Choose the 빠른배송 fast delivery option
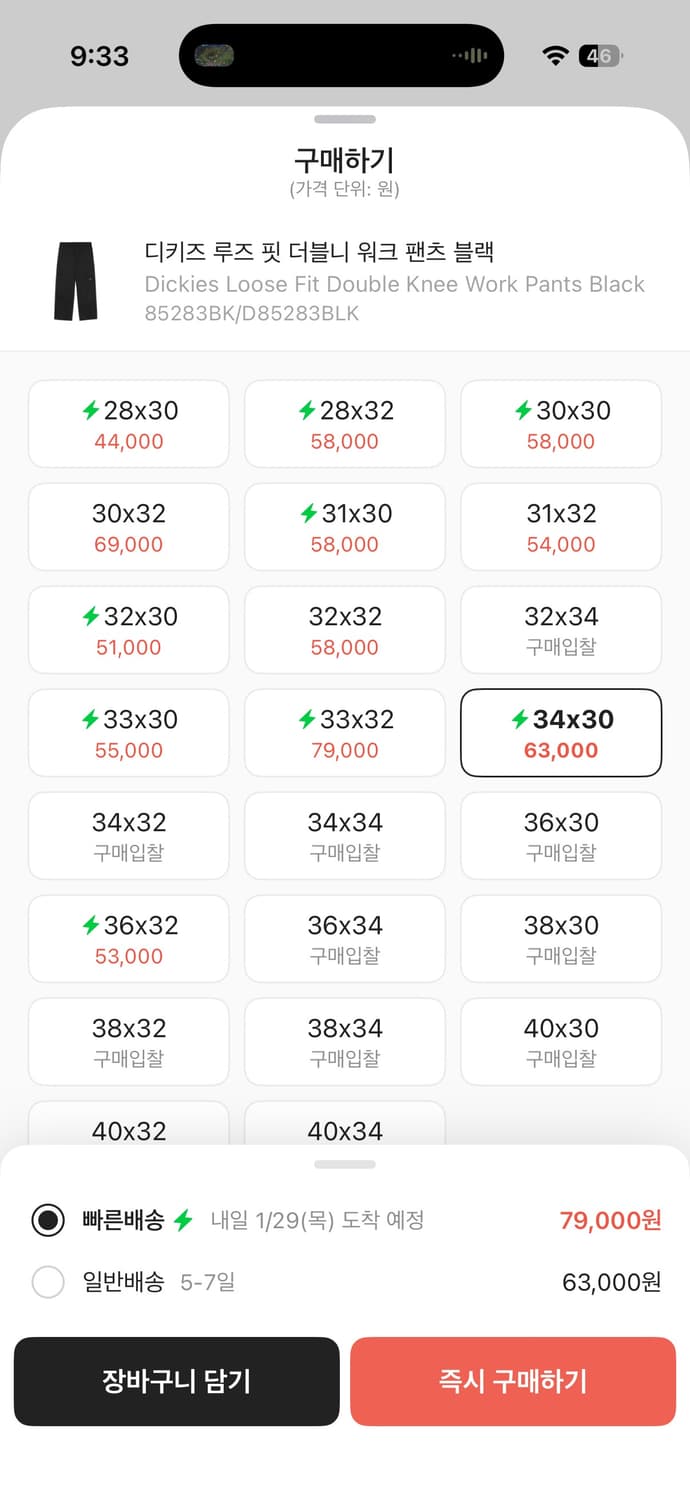 [48, 1221]
